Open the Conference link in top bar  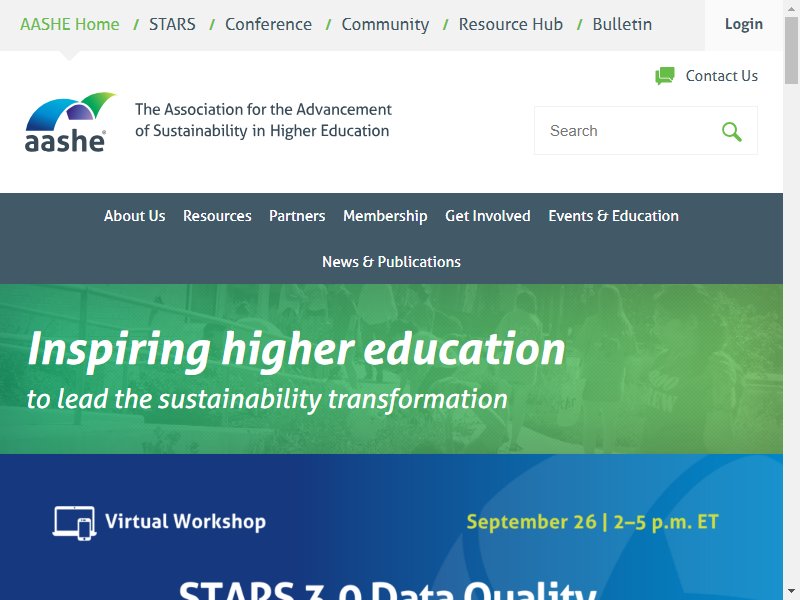[268, 24]
